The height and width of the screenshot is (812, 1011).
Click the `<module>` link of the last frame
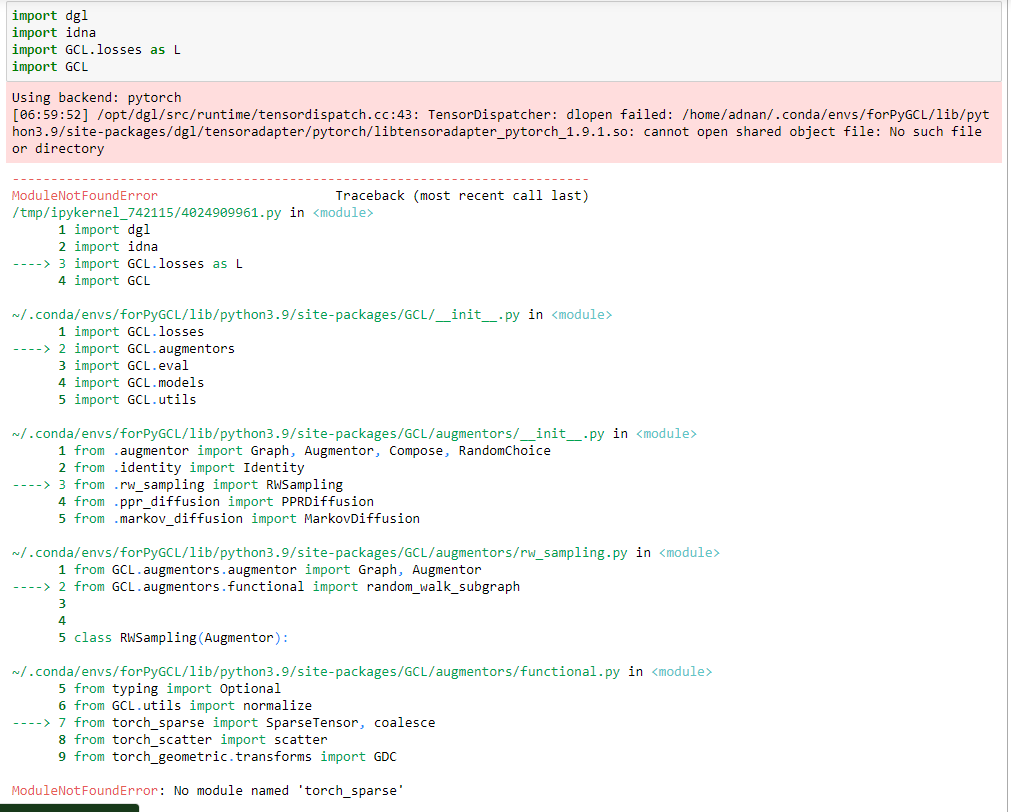pyautogui.click(x=681, y=671)
